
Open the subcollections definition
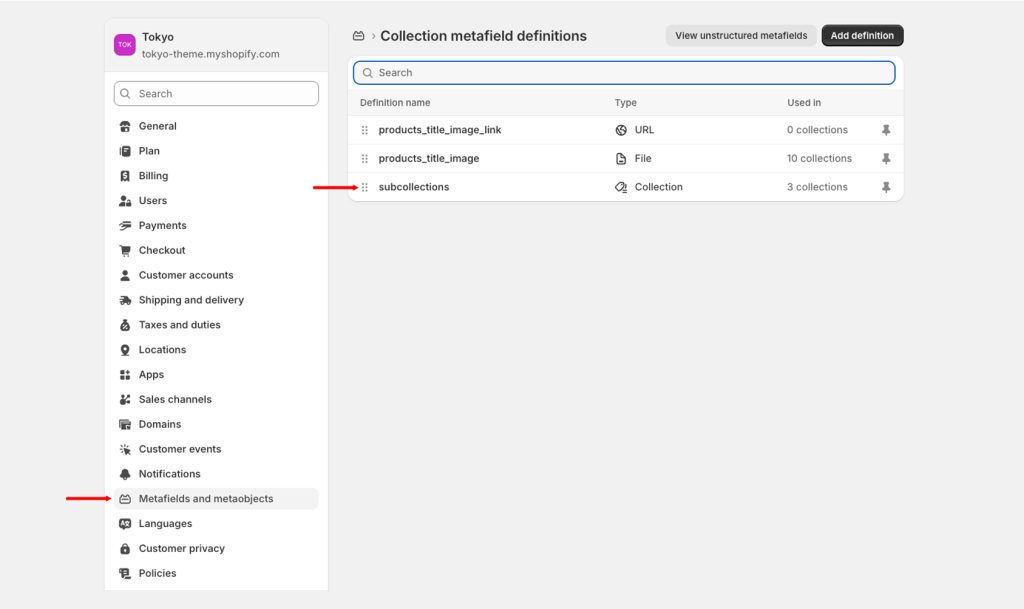(x=413, y=187)
